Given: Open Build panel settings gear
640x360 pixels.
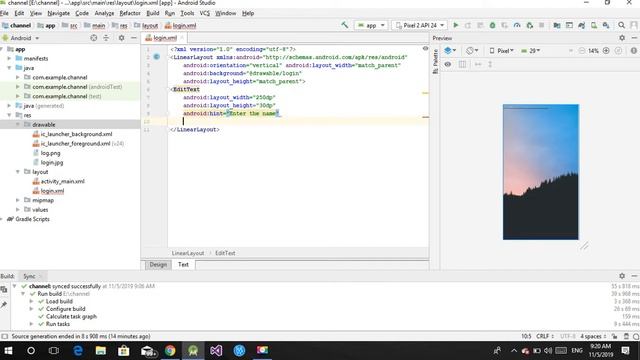Looking at the screenshot, I should [622, 276].
